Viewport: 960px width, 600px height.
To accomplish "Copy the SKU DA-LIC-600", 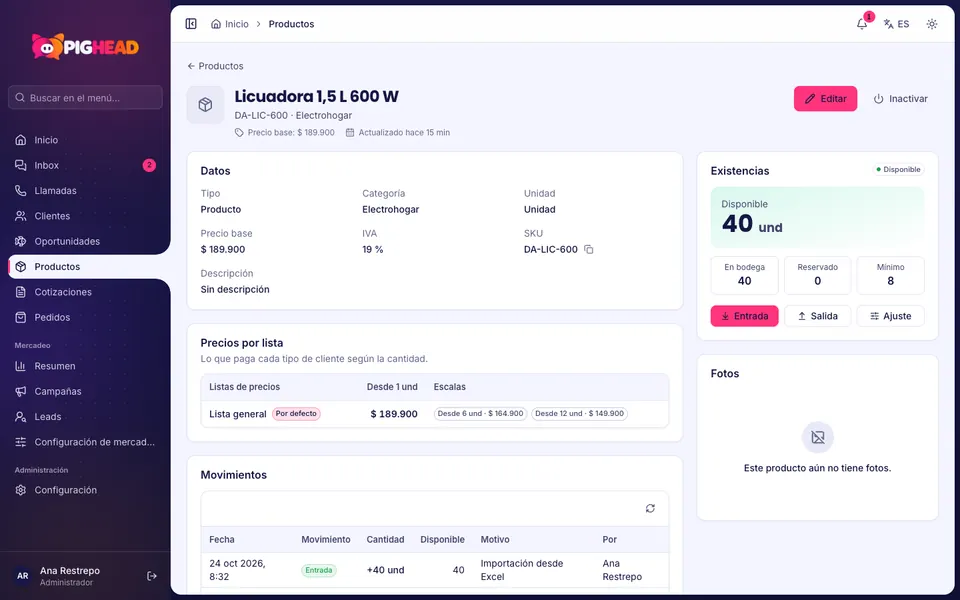I will coord(589,249).
